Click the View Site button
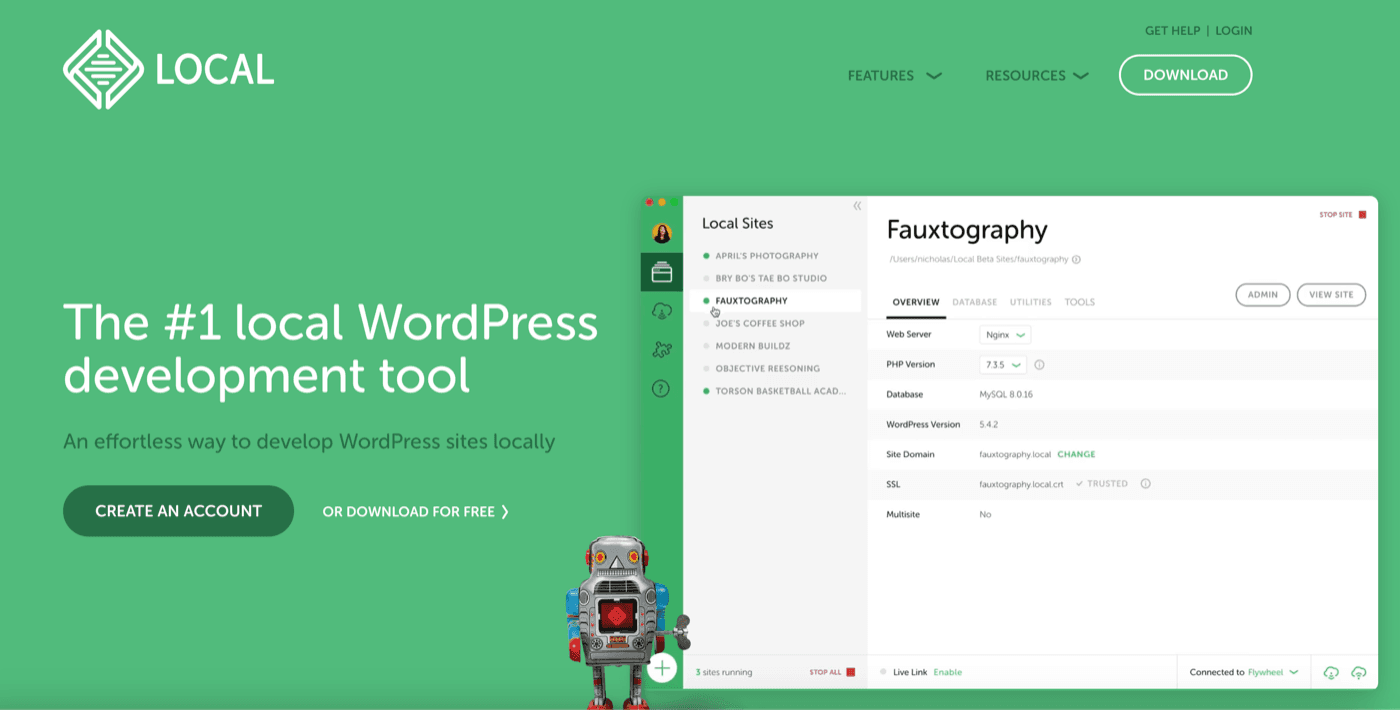Screen dimensions: 1400x710 [x=1331, y=295]
